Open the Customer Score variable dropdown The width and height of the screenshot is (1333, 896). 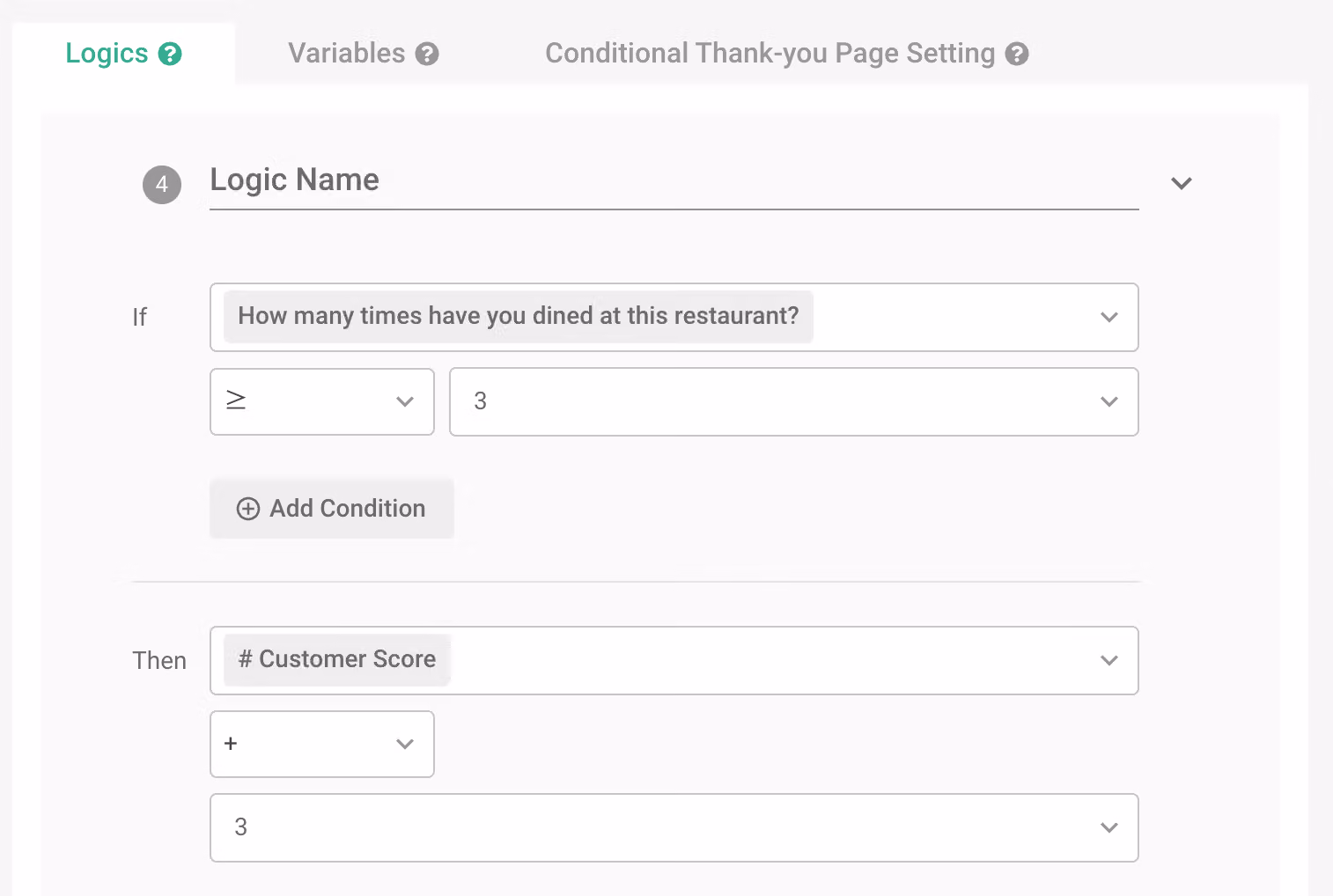pyautogui.click(x=674, y=660)
